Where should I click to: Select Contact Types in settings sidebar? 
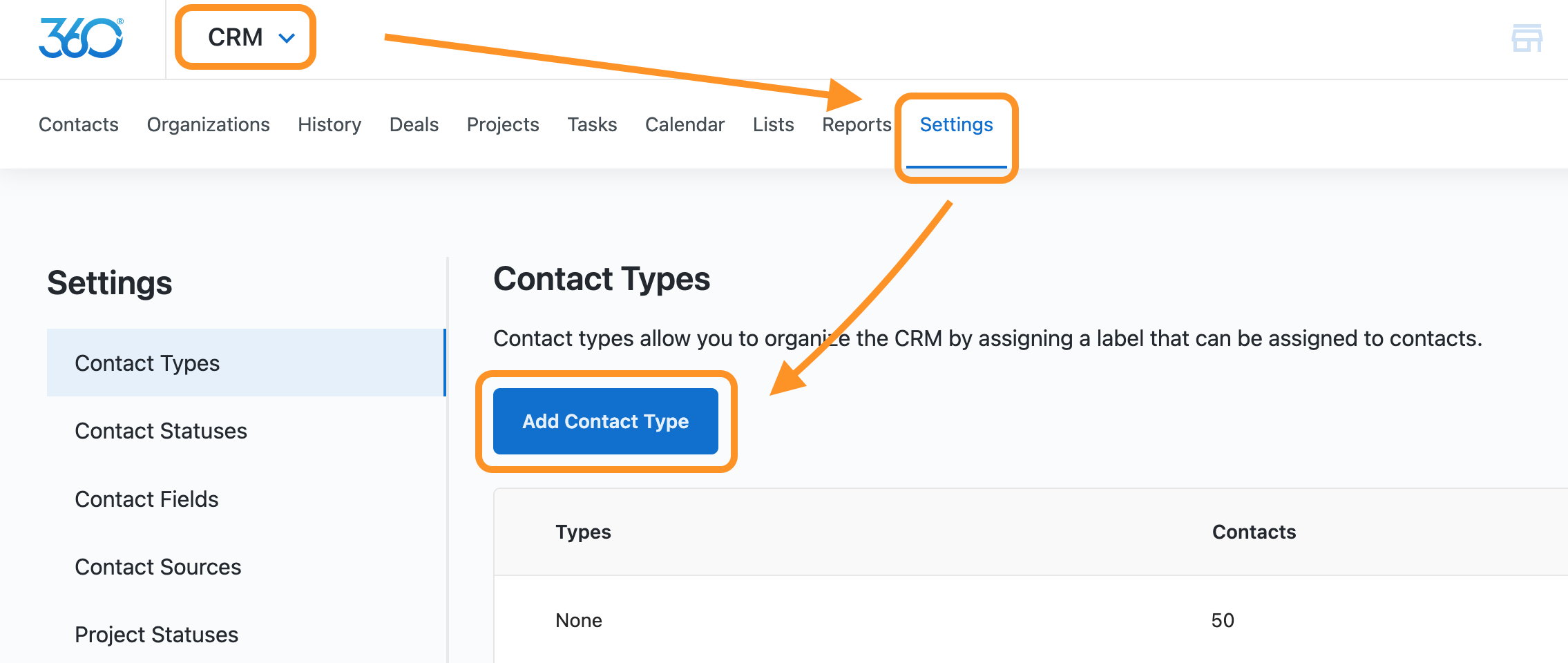tap(246, 363)
